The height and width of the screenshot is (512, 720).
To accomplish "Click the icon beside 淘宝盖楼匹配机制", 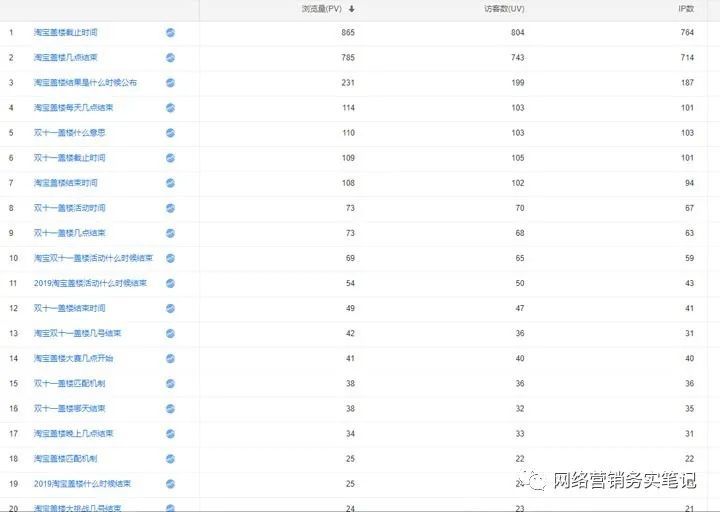I will pos(170,459).
